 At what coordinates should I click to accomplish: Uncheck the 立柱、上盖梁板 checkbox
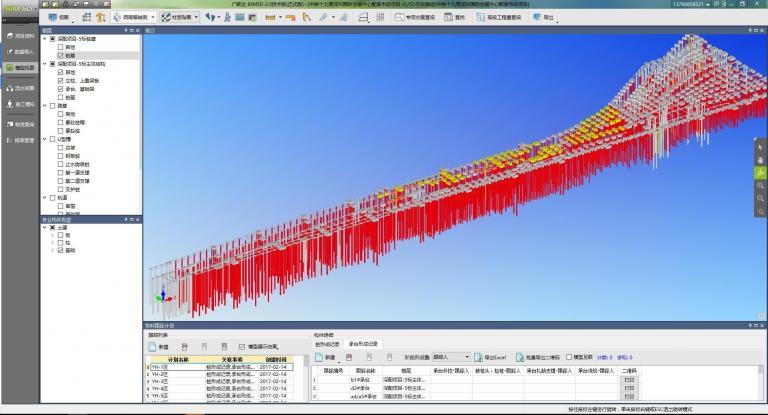coord(60,80)
